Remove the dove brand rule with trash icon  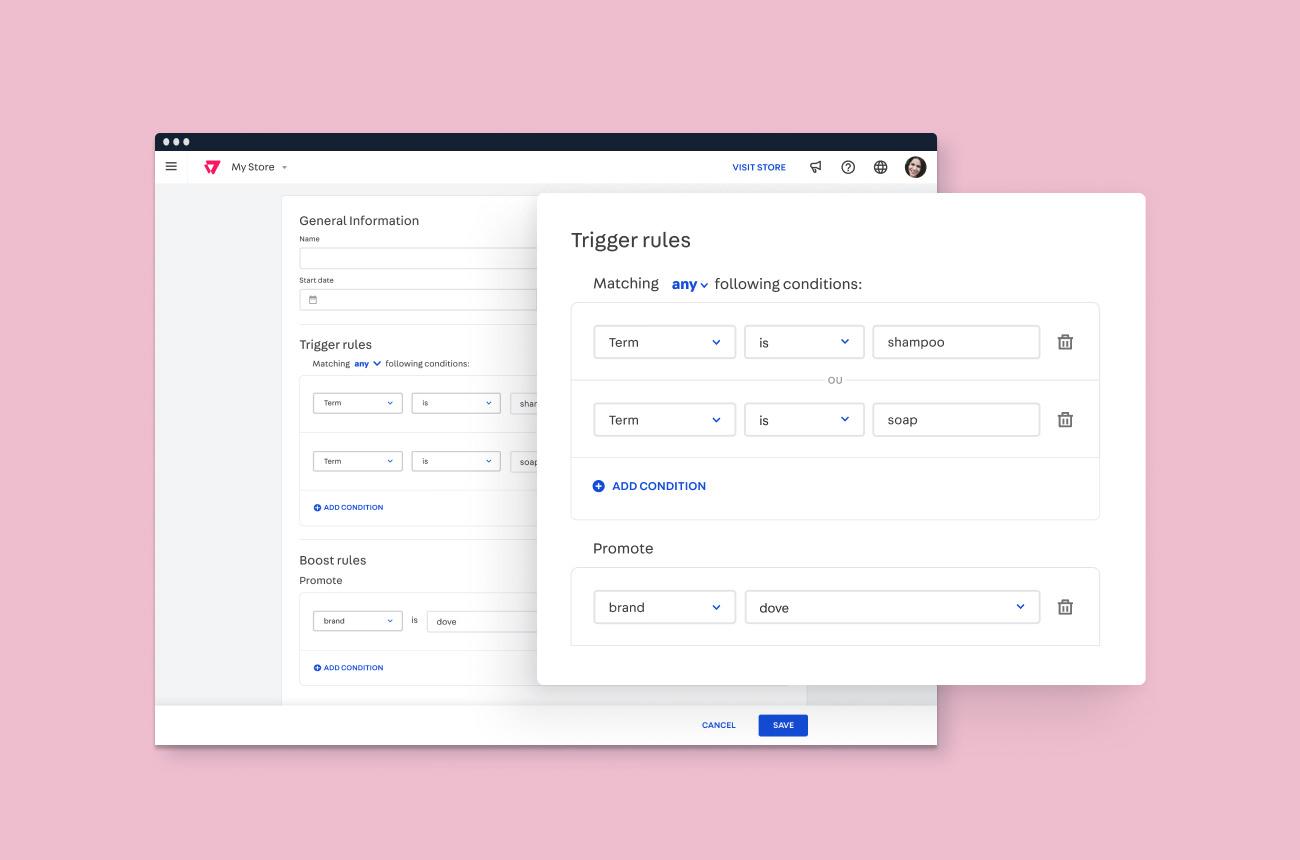point(1065,607)
